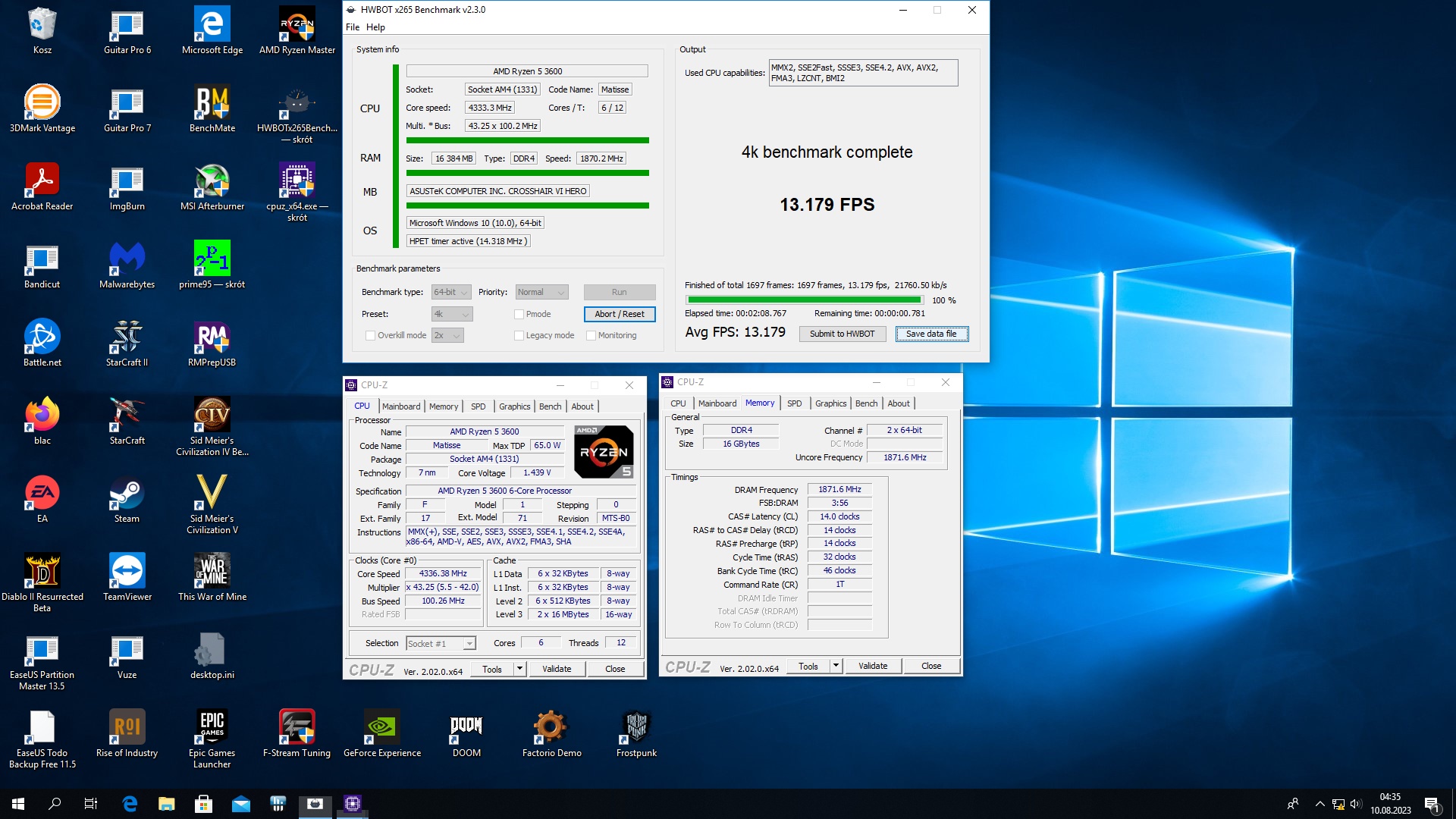This screenshot has width=1456, height=819.
Task: Click the DRAM Frequency 1871.6 MHz field
Action: pos(839,490)
